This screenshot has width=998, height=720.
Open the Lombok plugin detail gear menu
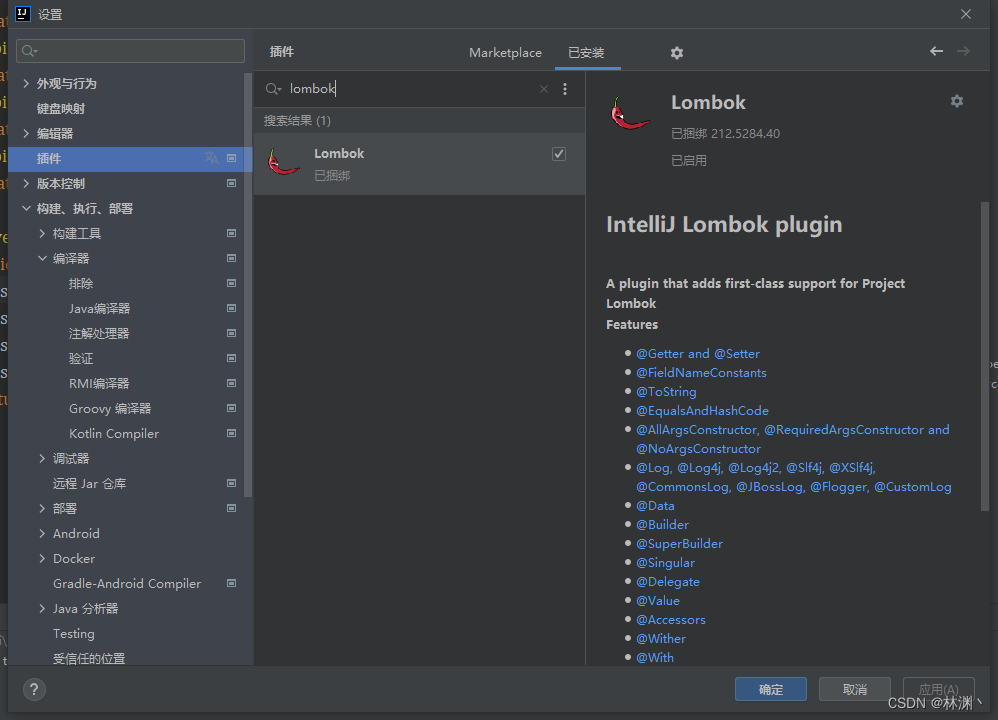(957, 101)
